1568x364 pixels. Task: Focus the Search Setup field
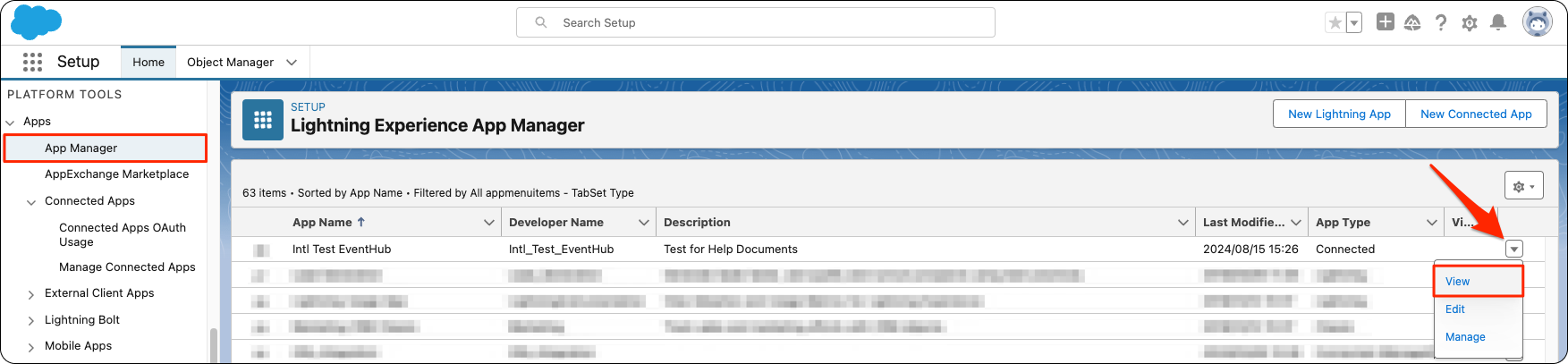pyautogui.click(x=756, y=22)
